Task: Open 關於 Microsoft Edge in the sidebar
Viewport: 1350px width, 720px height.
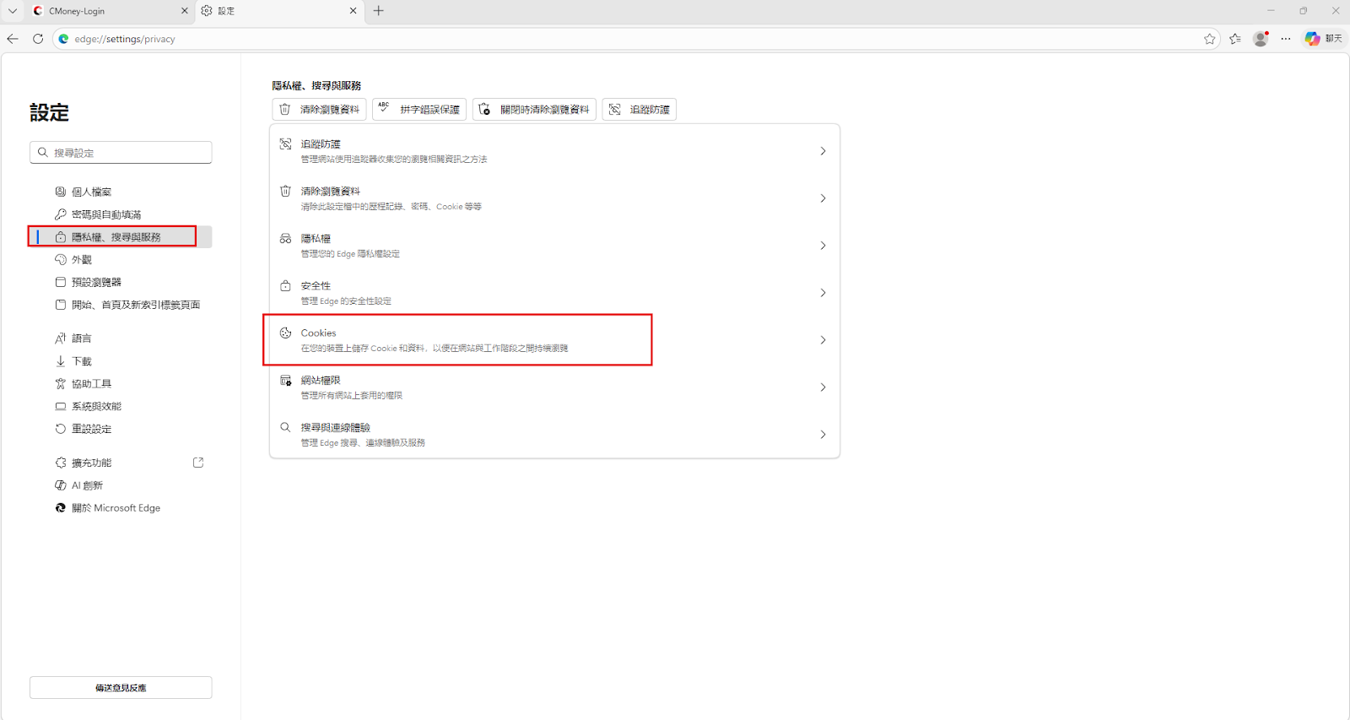Action: tap(120, 507)
